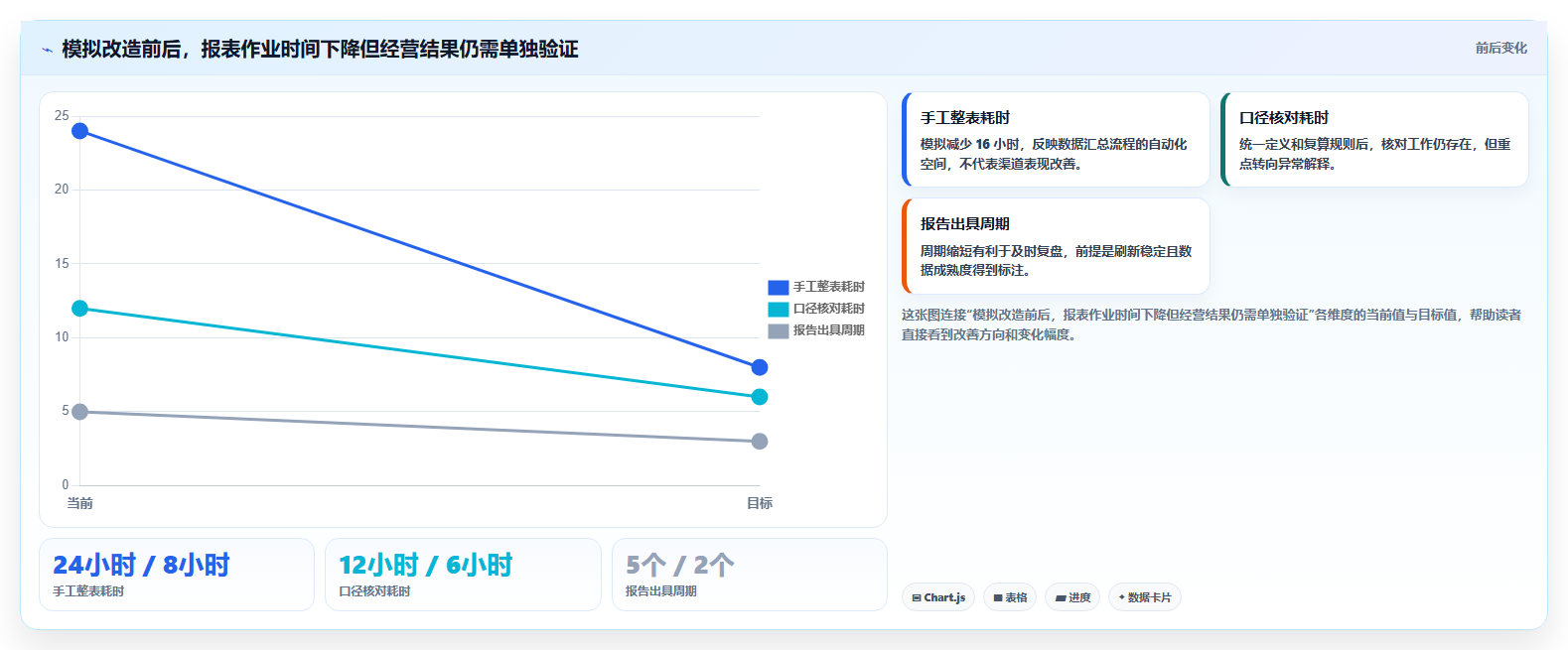
Task: Click the gray data point at 3 on 目标
Action: (x=760, y=442)
